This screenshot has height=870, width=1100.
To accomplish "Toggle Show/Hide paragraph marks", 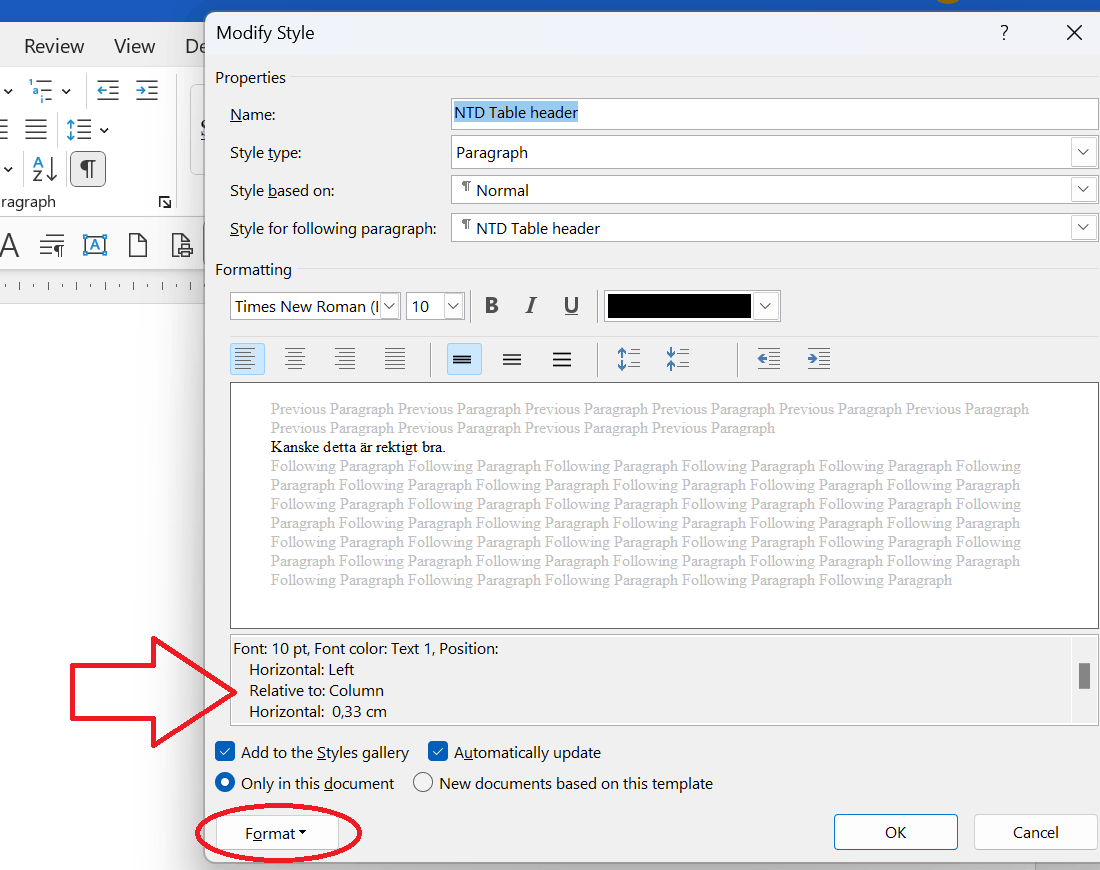I will point(88,169).
